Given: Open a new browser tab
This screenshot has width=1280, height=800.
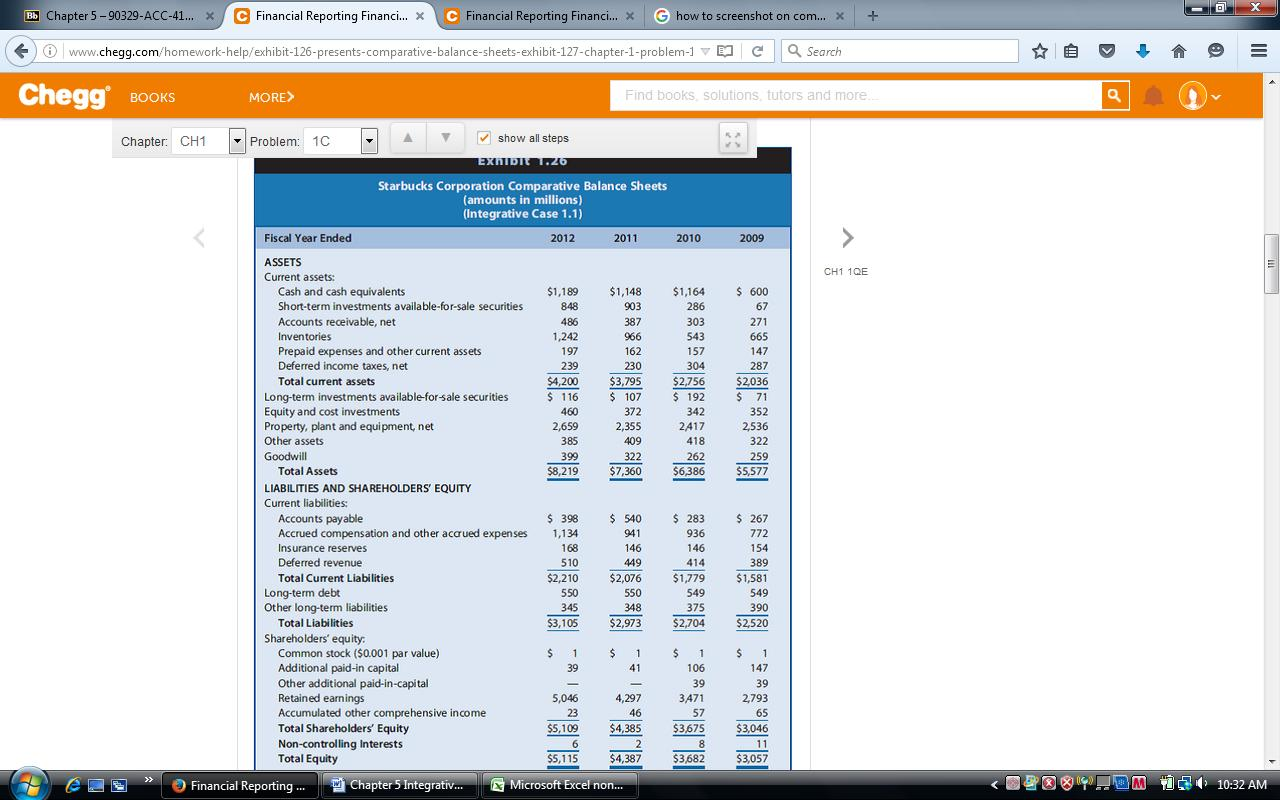Looking at the screenshot, I should 874,16.
